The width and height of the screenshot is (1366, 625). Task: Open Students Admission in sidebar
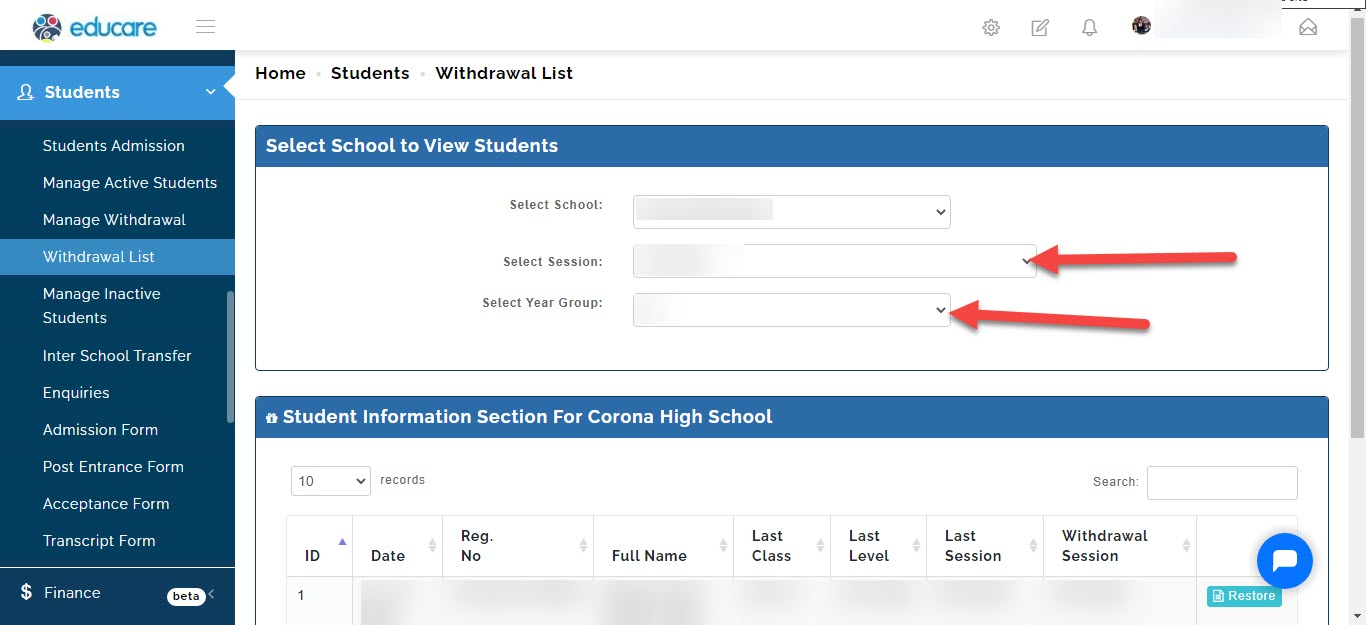114,146
